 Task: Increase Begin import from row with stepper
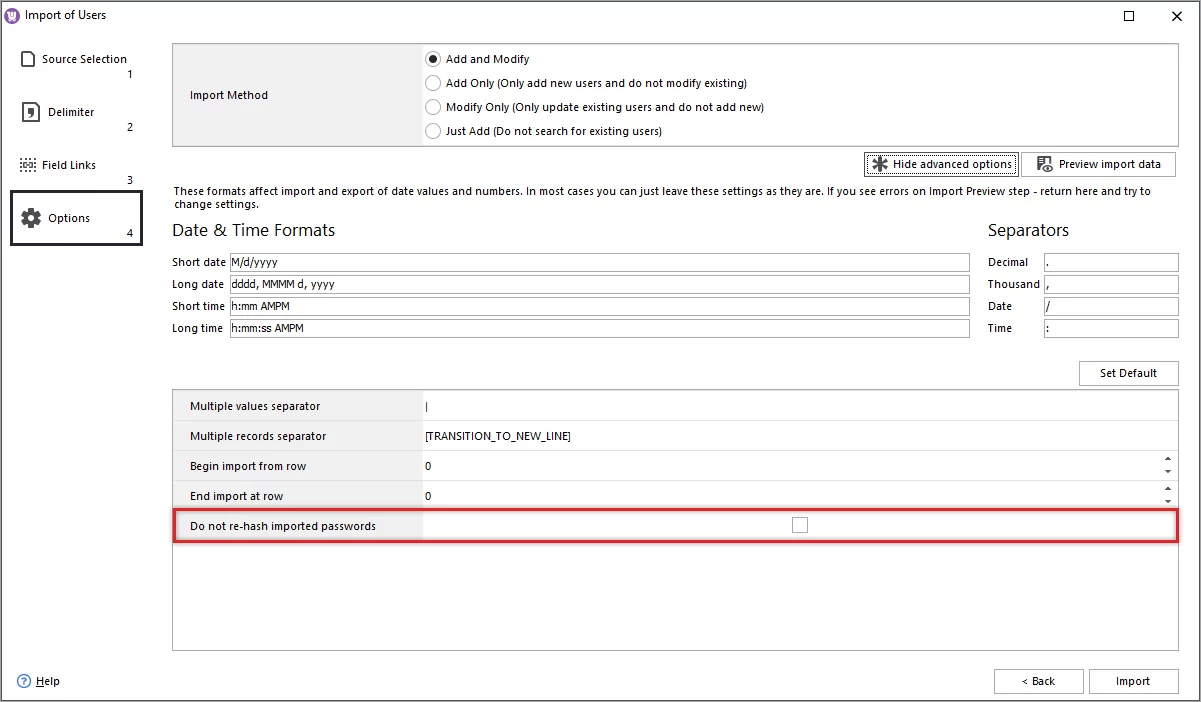1170,461
